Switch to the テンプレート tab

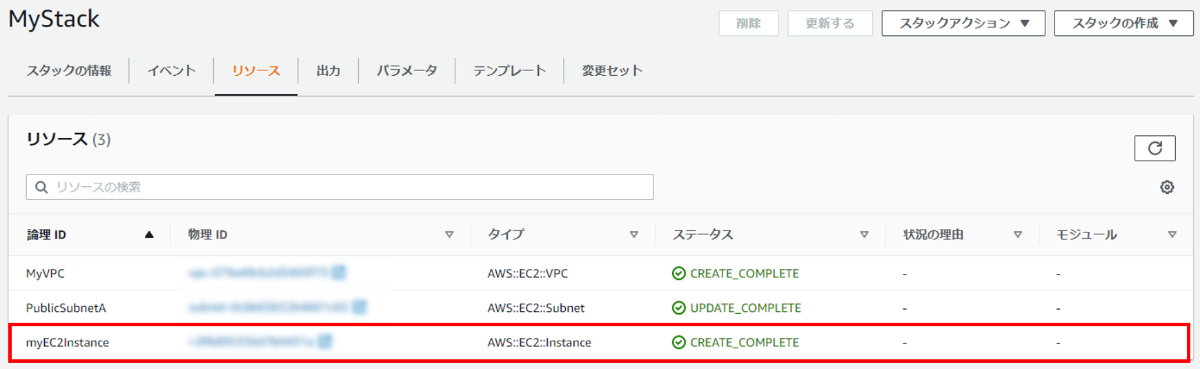(510, 71)
